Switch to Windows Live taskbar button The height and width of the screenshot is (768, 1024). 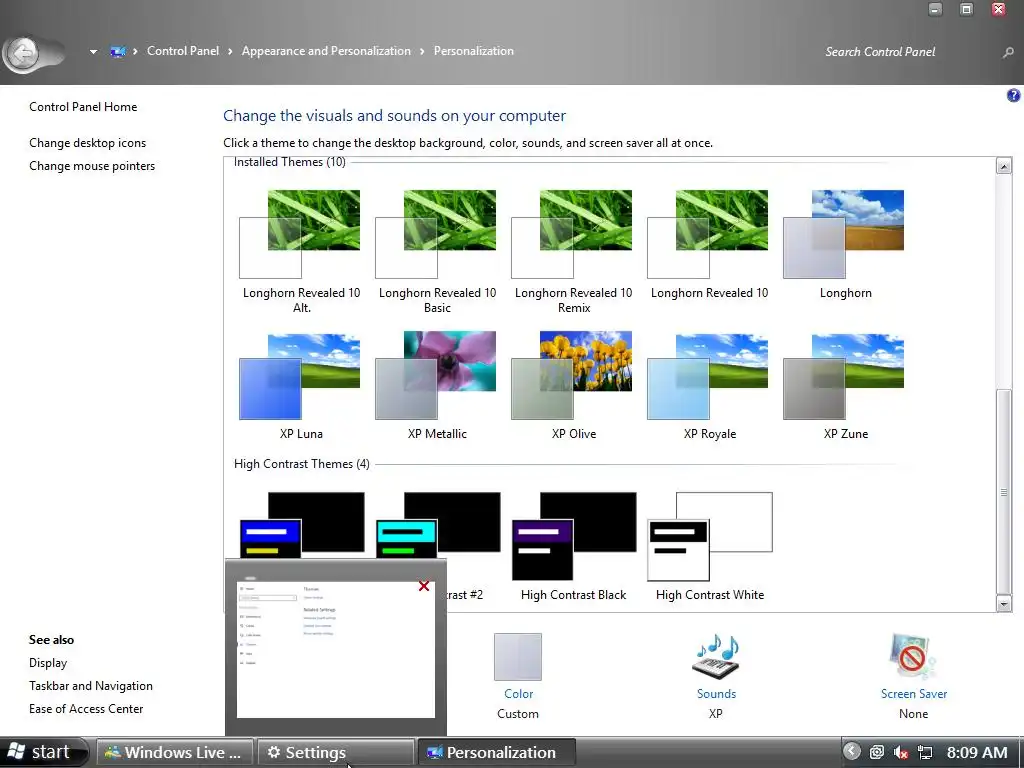[x=175, y=752]
